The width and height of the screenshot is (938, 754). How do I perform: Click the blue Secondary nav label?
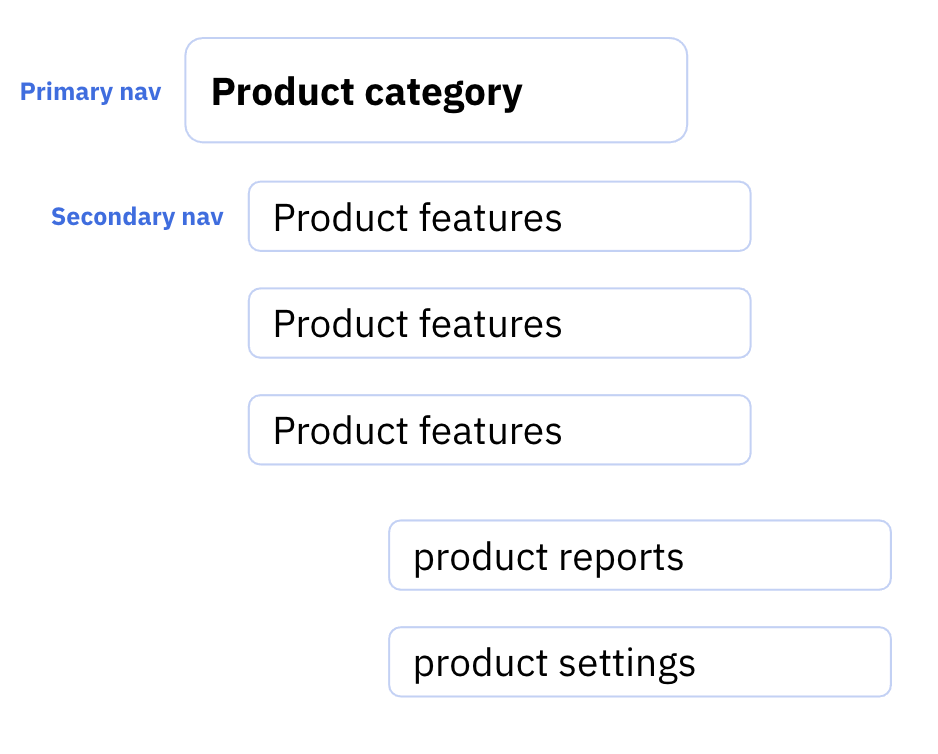click(137, 217)
